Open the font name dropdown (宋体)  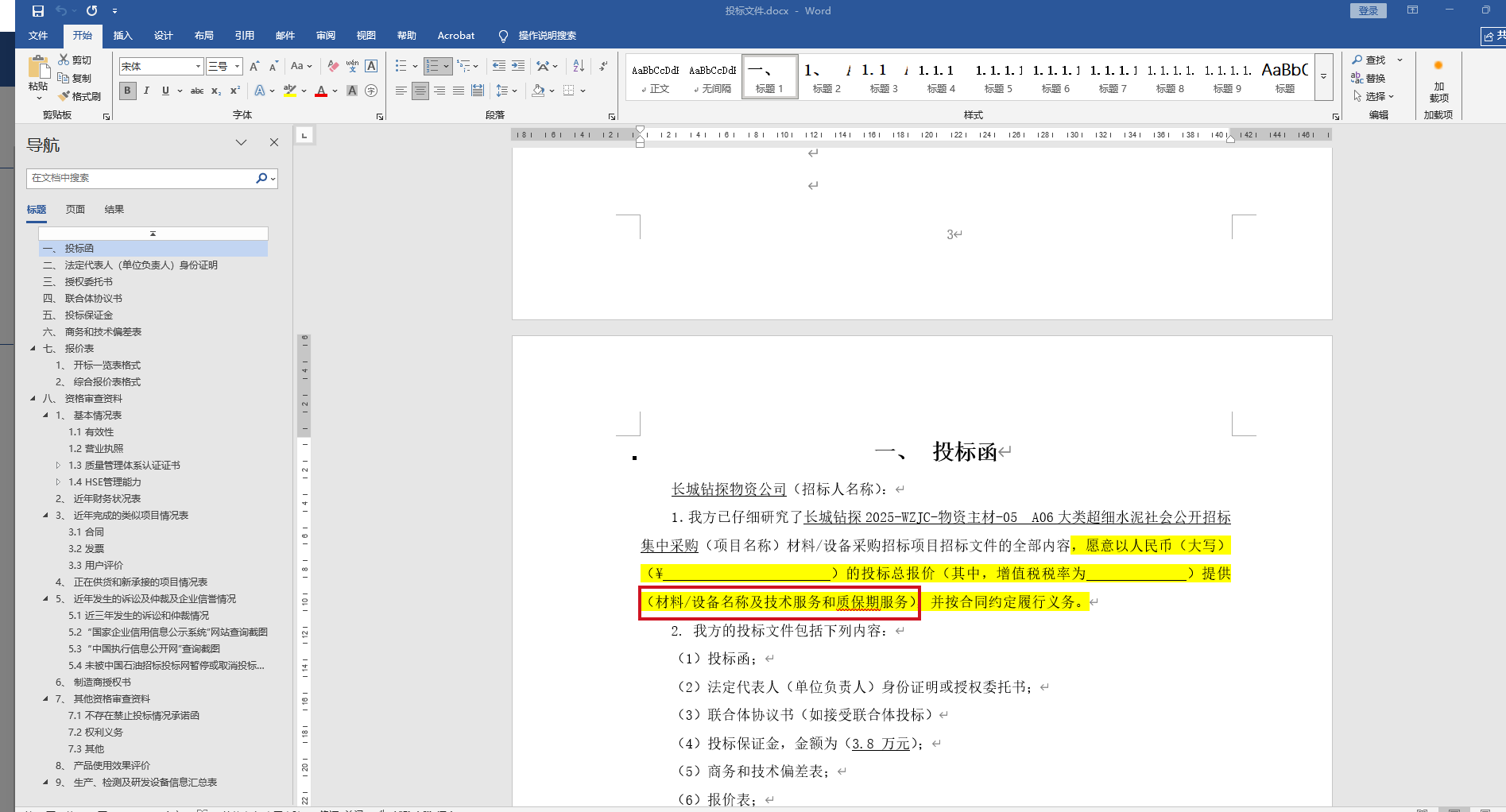tap(198, 67)
